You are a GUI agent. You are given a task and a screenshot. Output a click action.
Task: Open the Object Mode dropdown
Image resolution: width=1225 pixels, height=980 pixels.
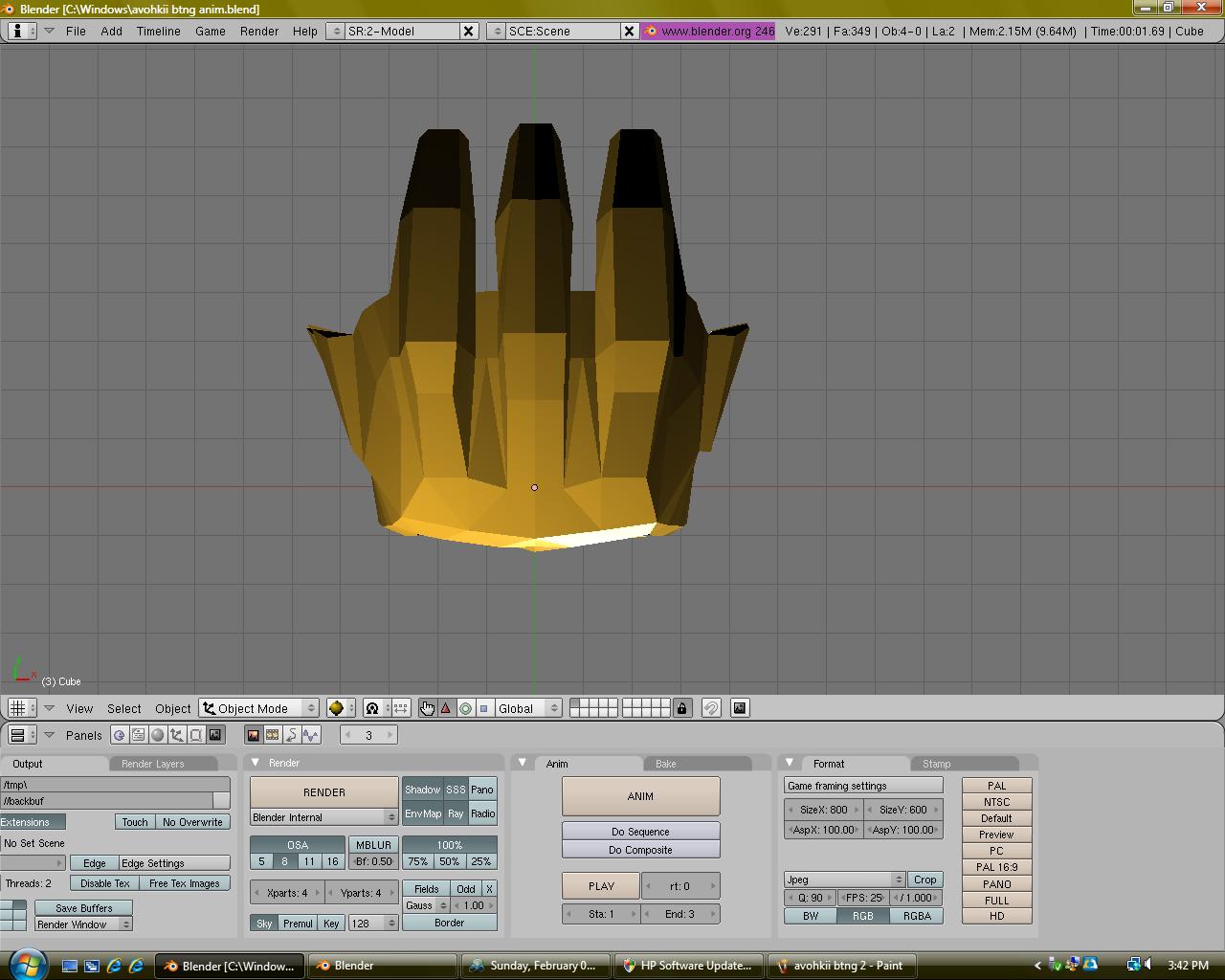click(x=259, y=708)
